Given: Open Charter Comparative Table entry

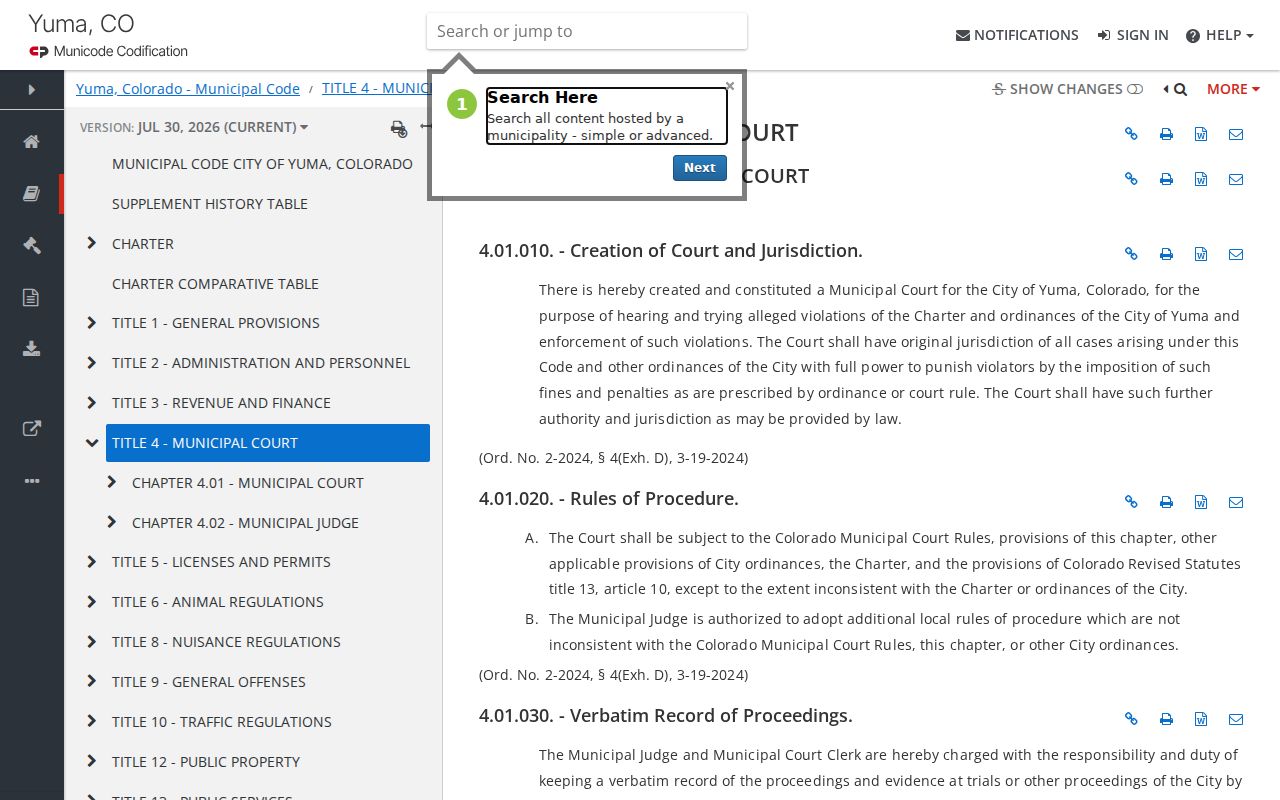Looking at the screenshot, I should click(215, 284).
